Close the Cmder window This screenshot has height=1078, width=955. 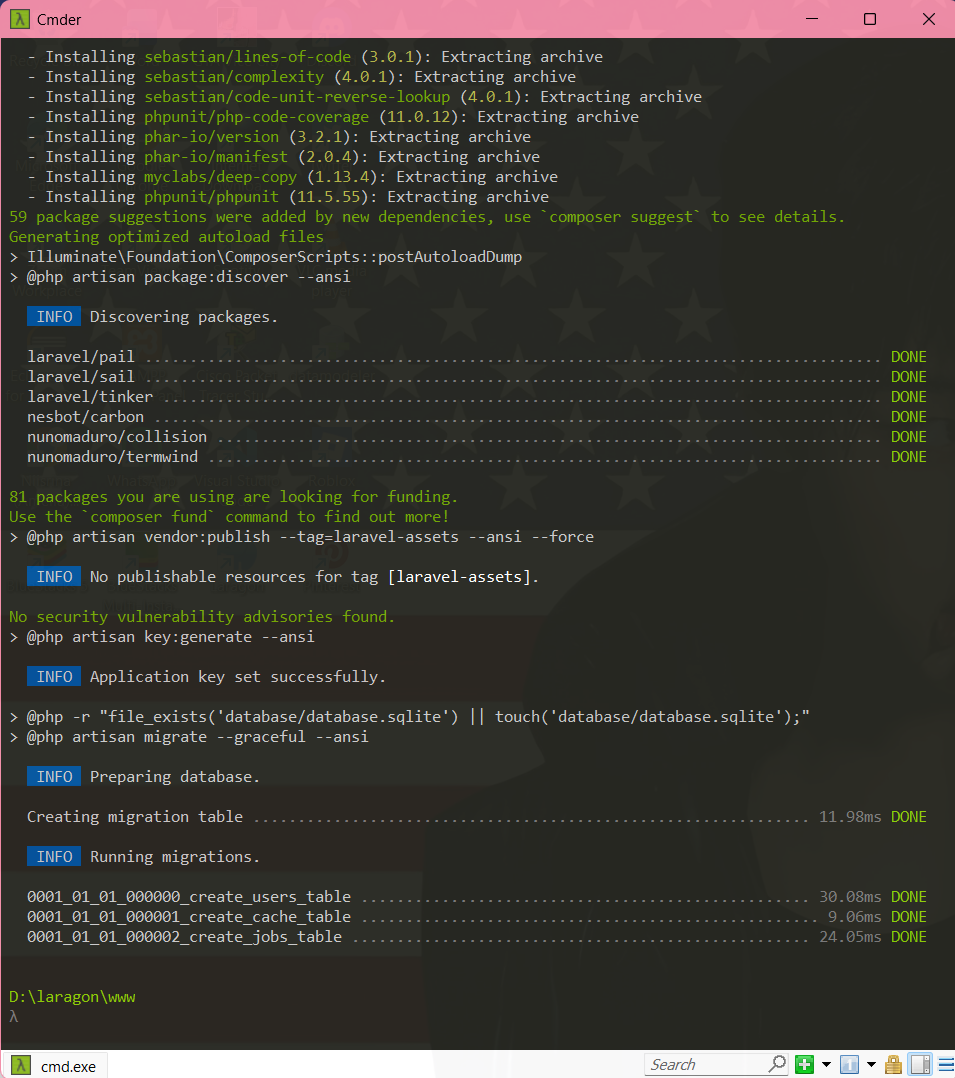[929, 19]
